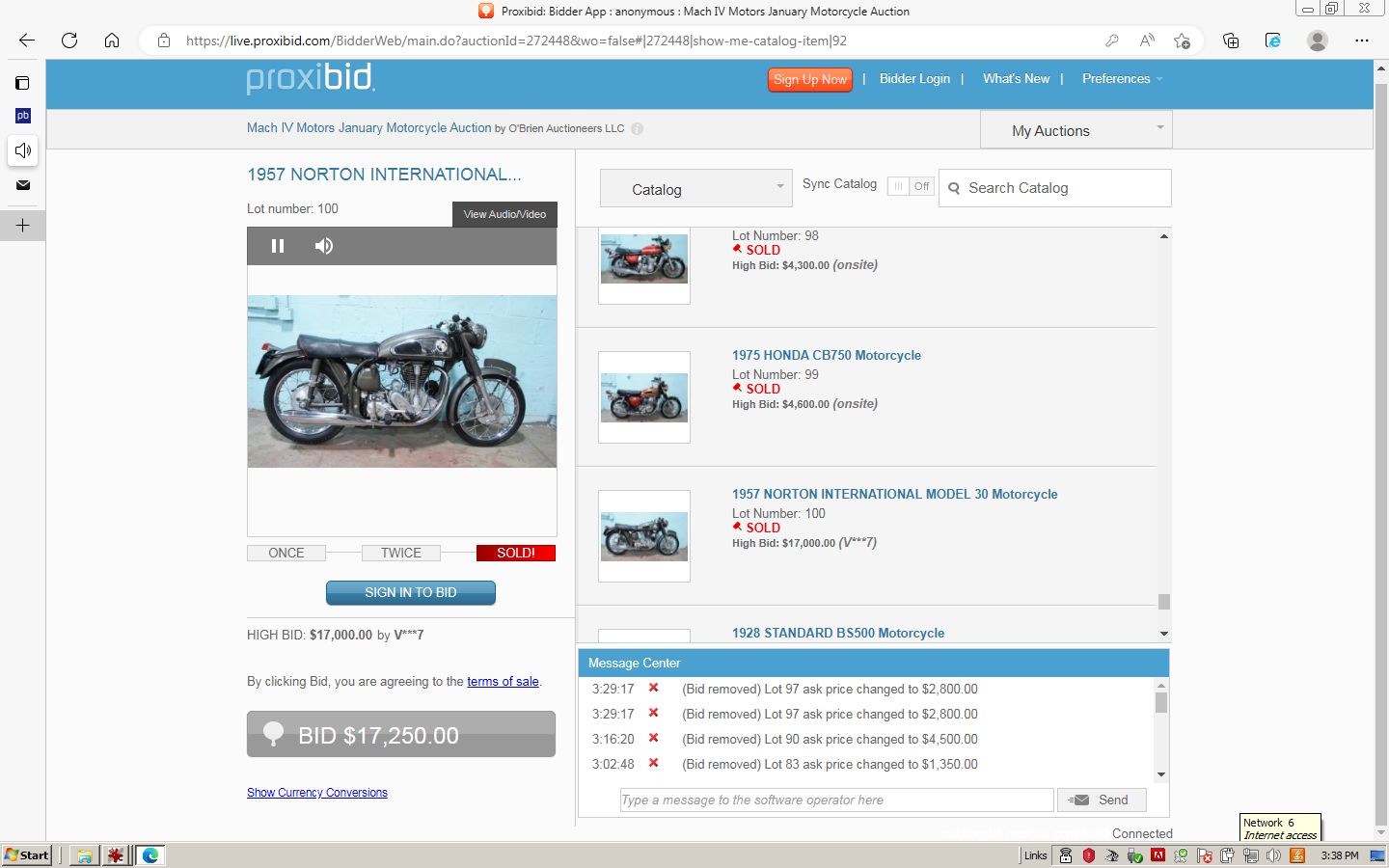Click the envelope icon on the Send button

[1078, 800]
